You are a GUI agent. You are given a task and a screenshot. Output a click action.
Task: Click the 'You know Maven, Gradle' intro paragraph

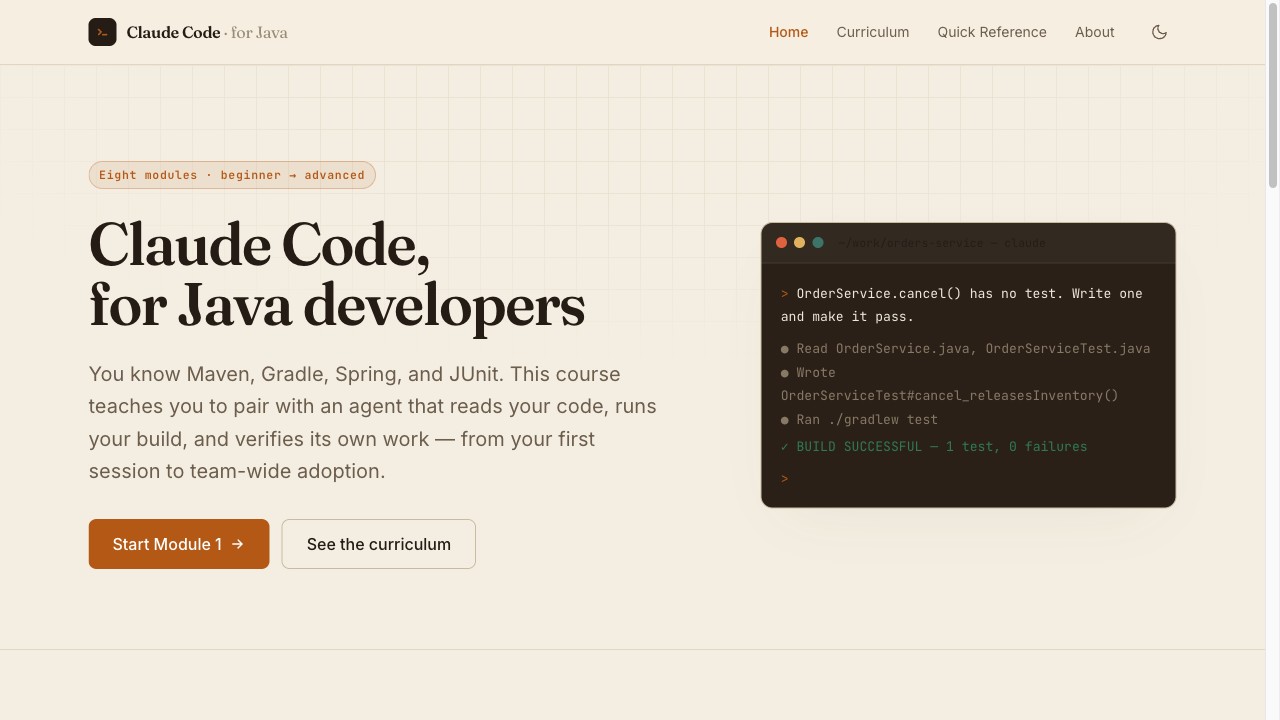373,422
